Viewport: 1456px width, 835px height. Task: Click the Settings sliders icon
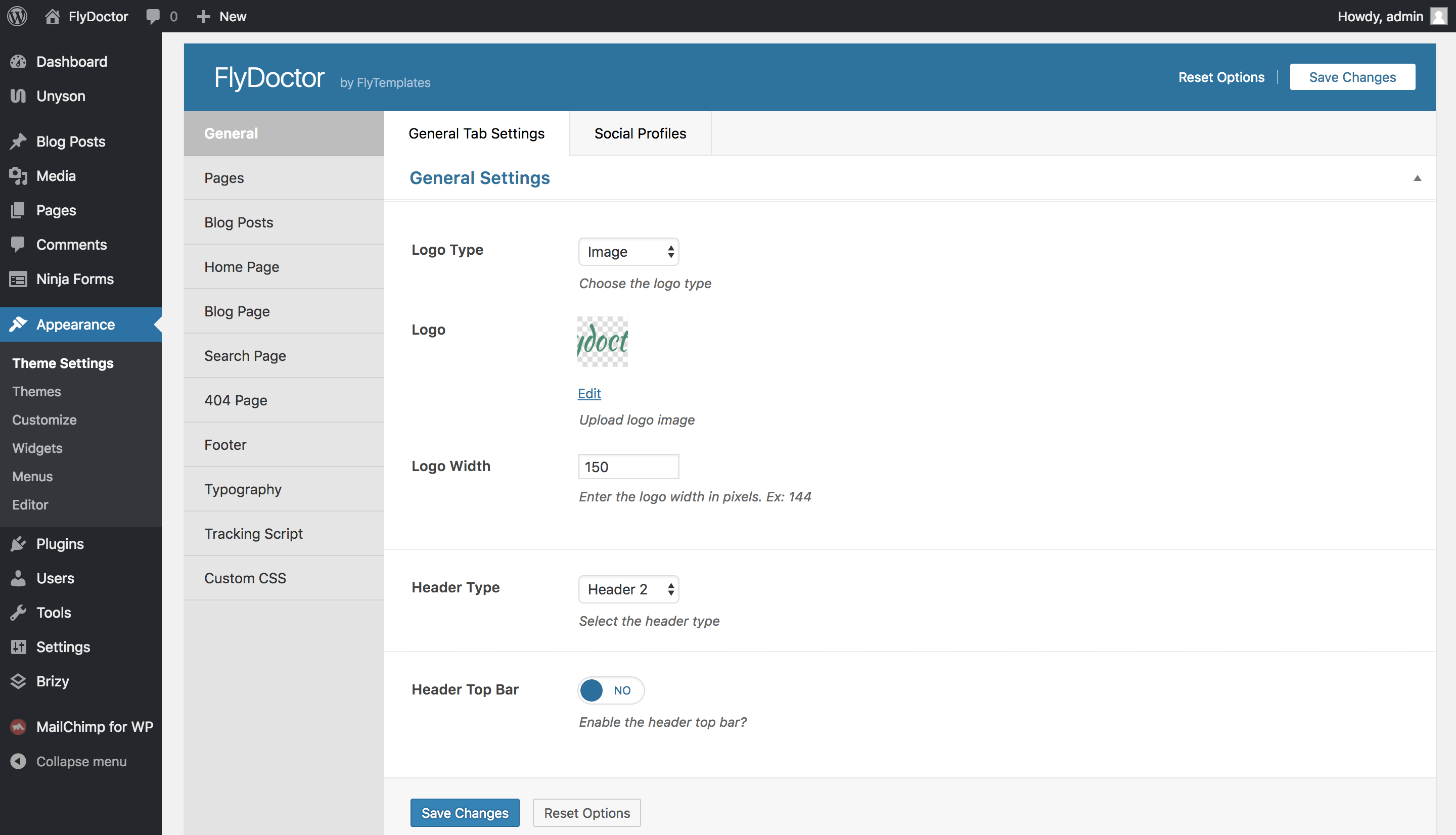click(18, 646)
